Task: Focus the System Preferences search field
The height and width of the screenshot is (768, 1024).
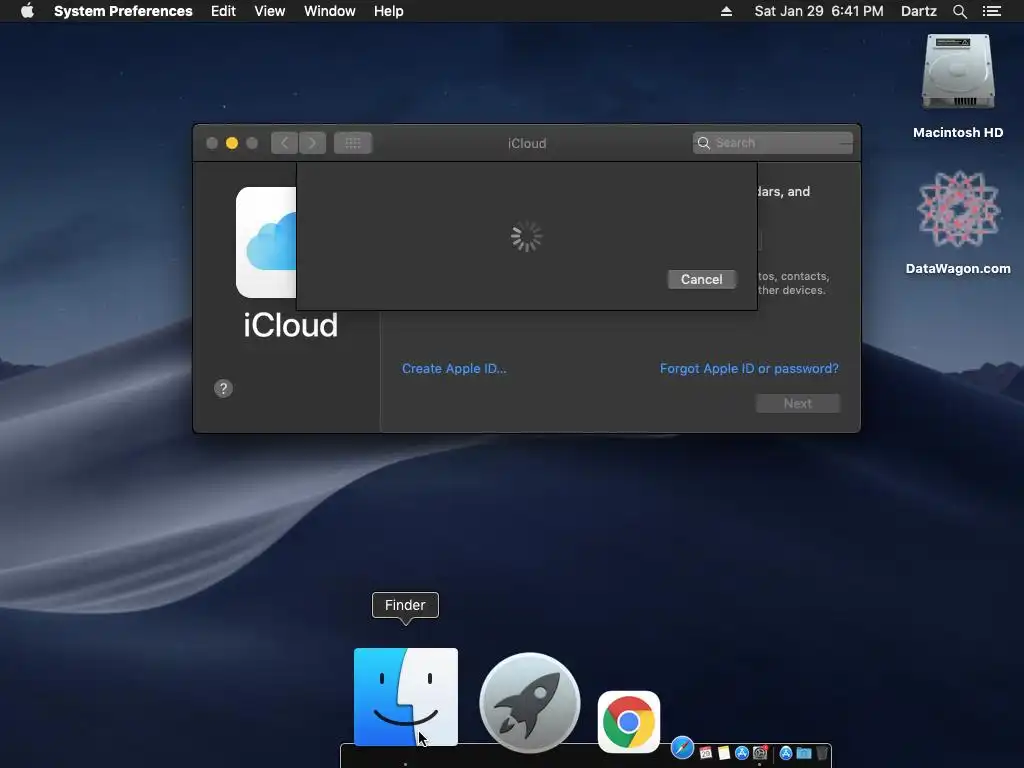Action: point(773,143)
